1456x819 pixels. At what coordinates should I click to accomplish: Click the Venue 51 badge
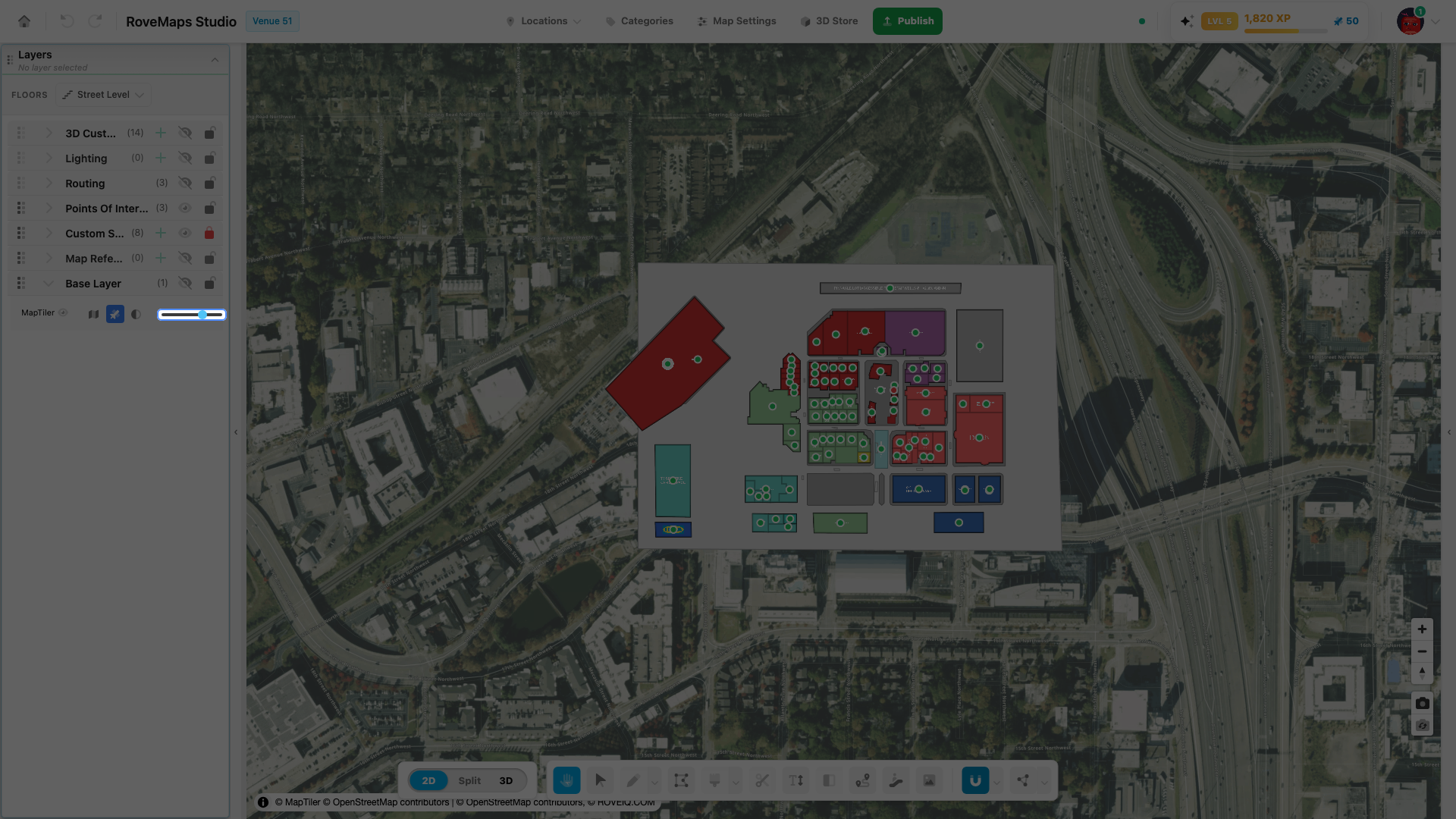tap(272, 21)
